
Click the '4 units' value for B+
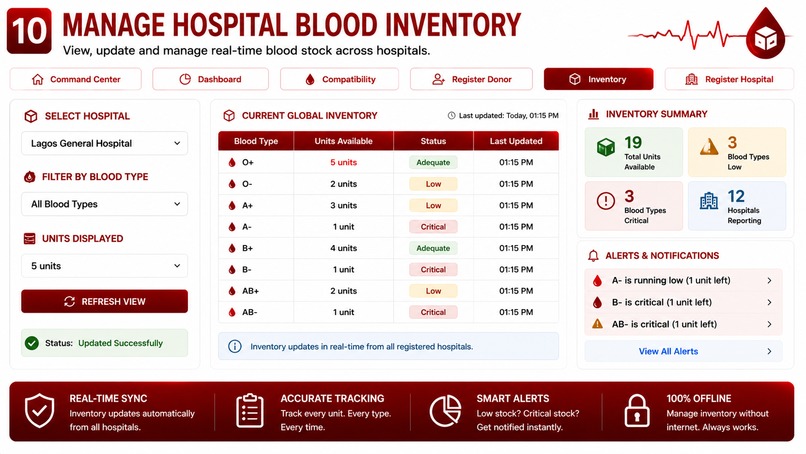tap(343, 248)
